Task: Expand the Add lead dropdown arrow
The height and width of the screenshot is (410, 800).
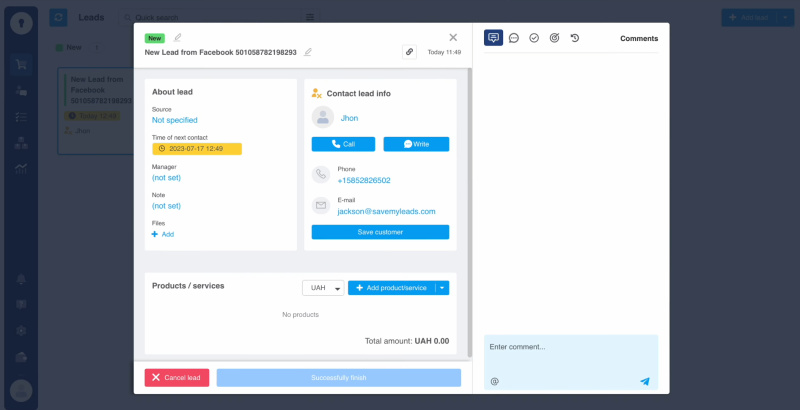Action: tap(786, 17)
